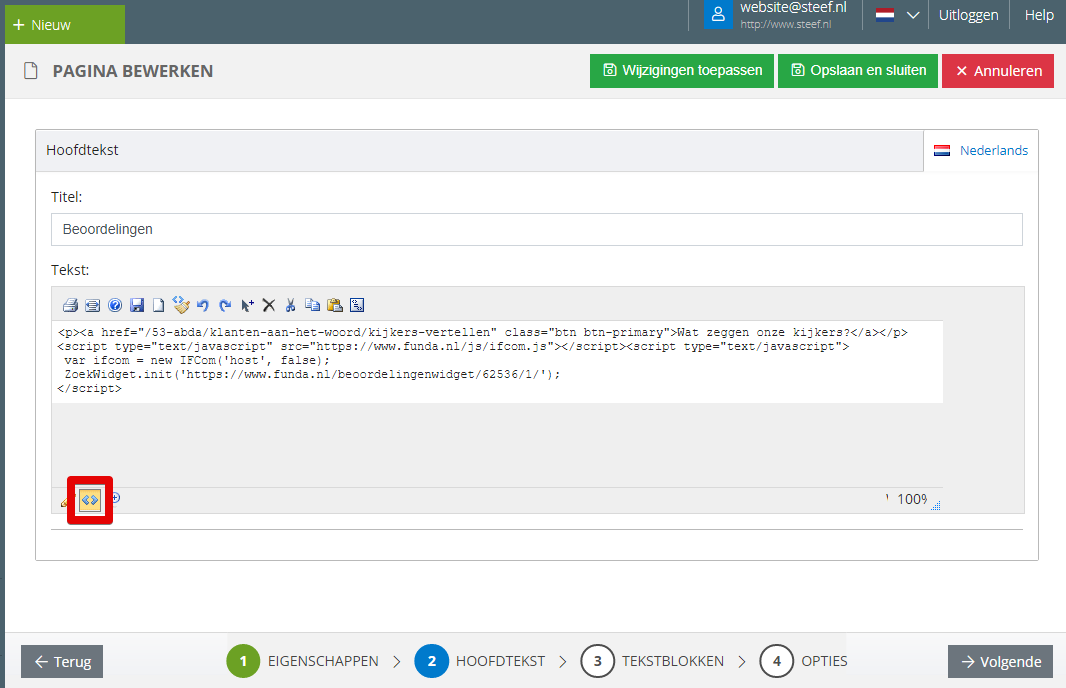Click the Hoofdtekst panel header text
1066x688 pixels.
(82, 150)
